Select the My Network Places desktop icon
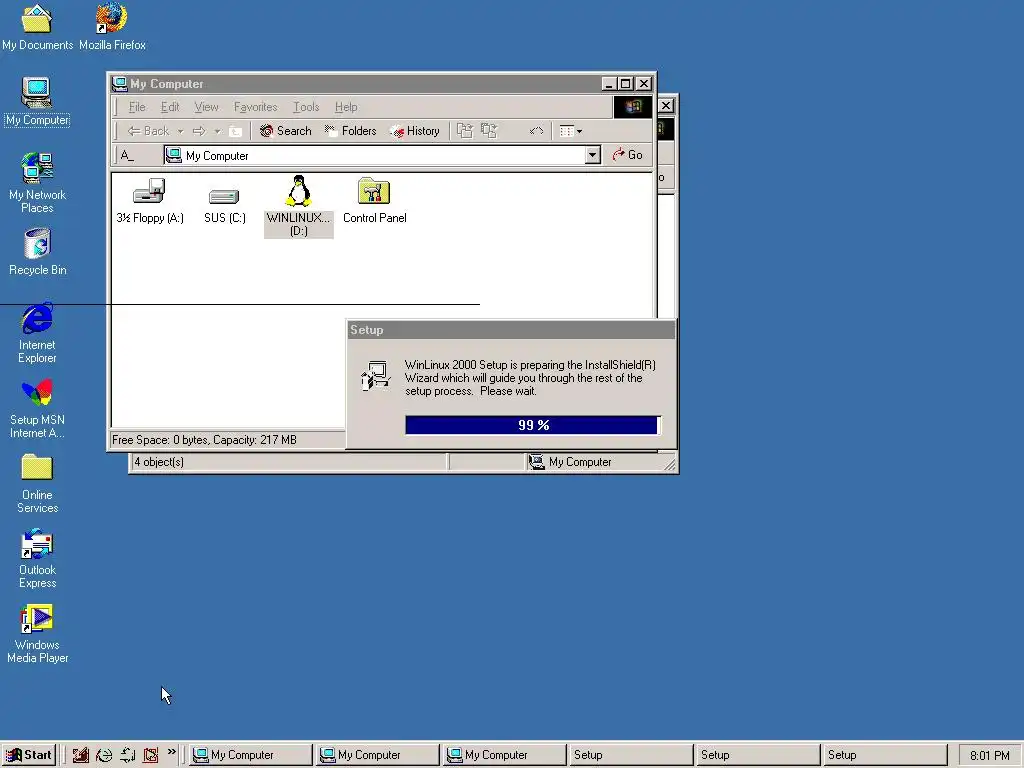This screenshot has height=768, width=1024. (x=37, y=168)
